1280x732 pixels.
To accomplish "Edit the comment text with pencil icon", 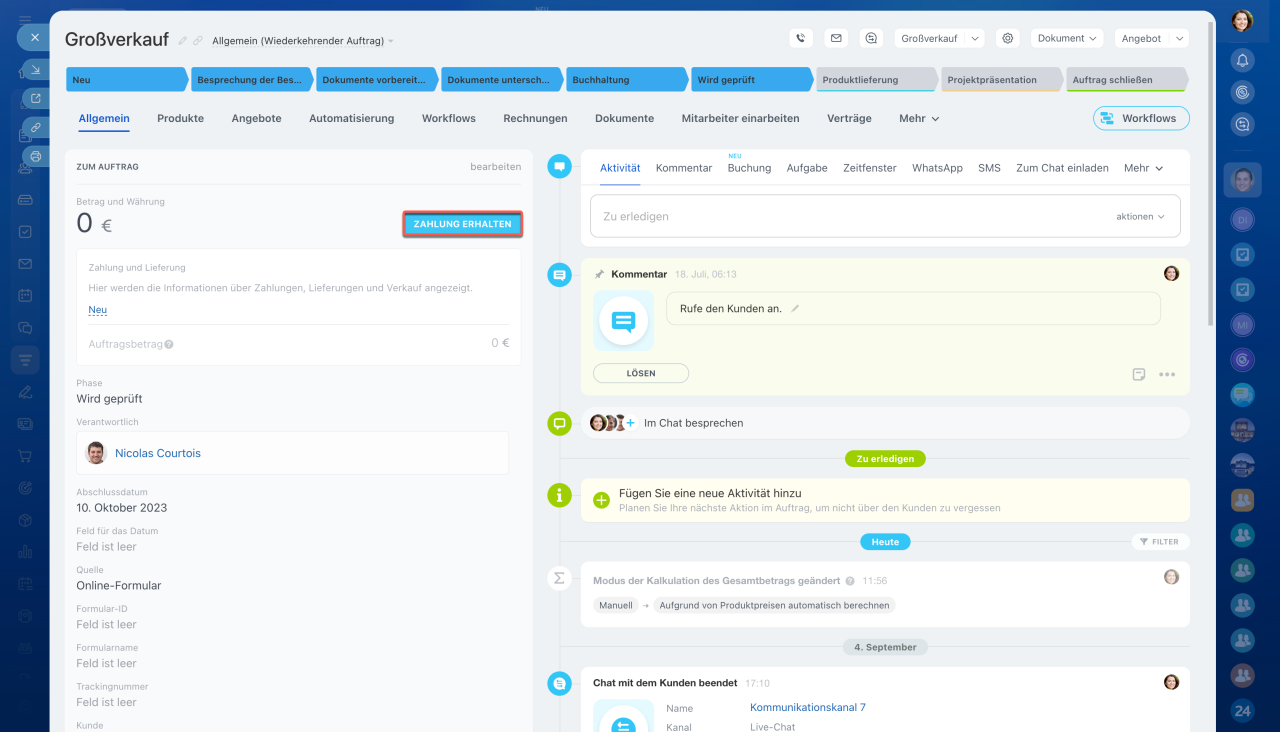I will [x=795, y=309].
